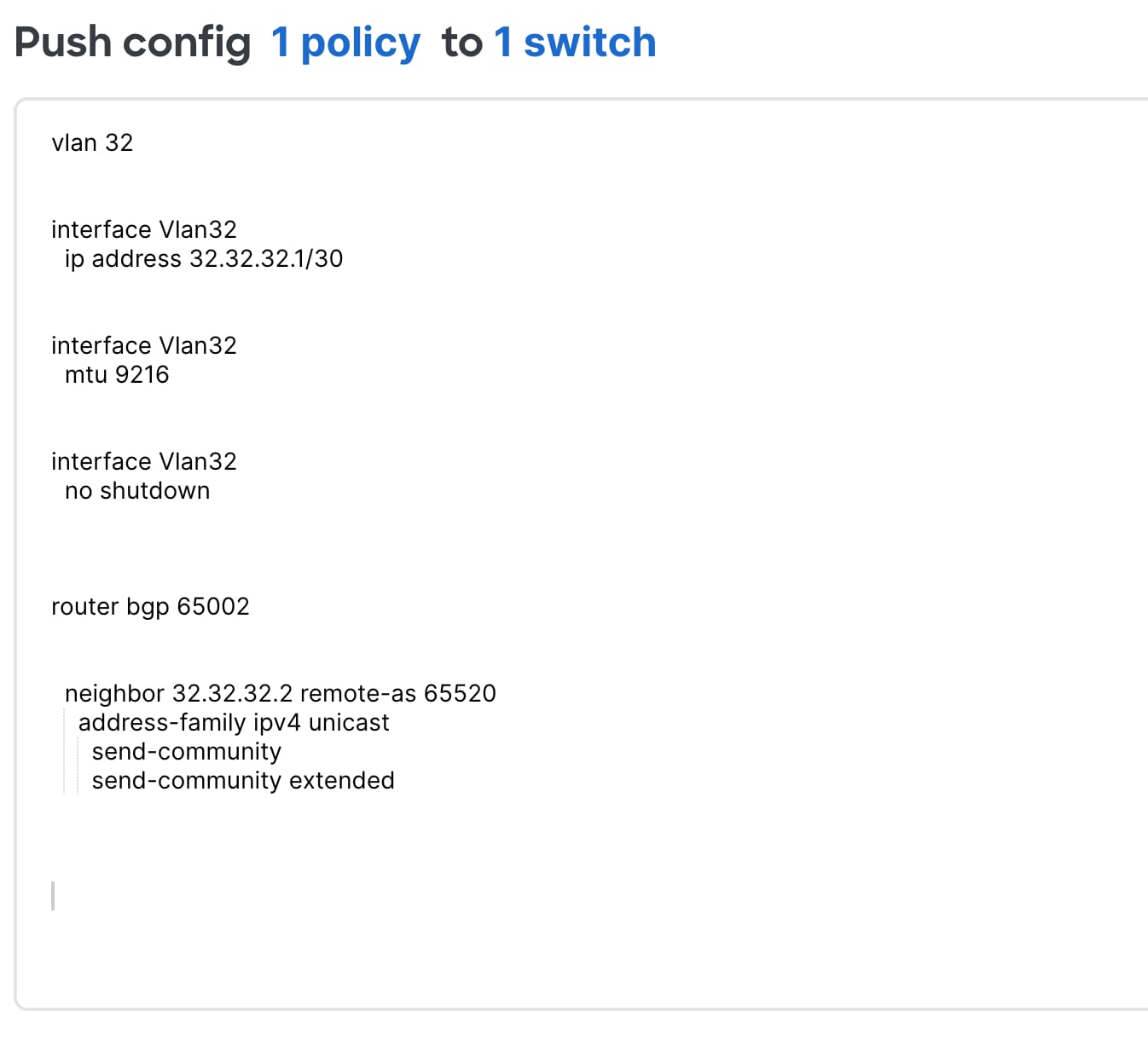1148x1052 pixels.
Task: Click inside the config editor panel
Action: (x=571, y=554)
